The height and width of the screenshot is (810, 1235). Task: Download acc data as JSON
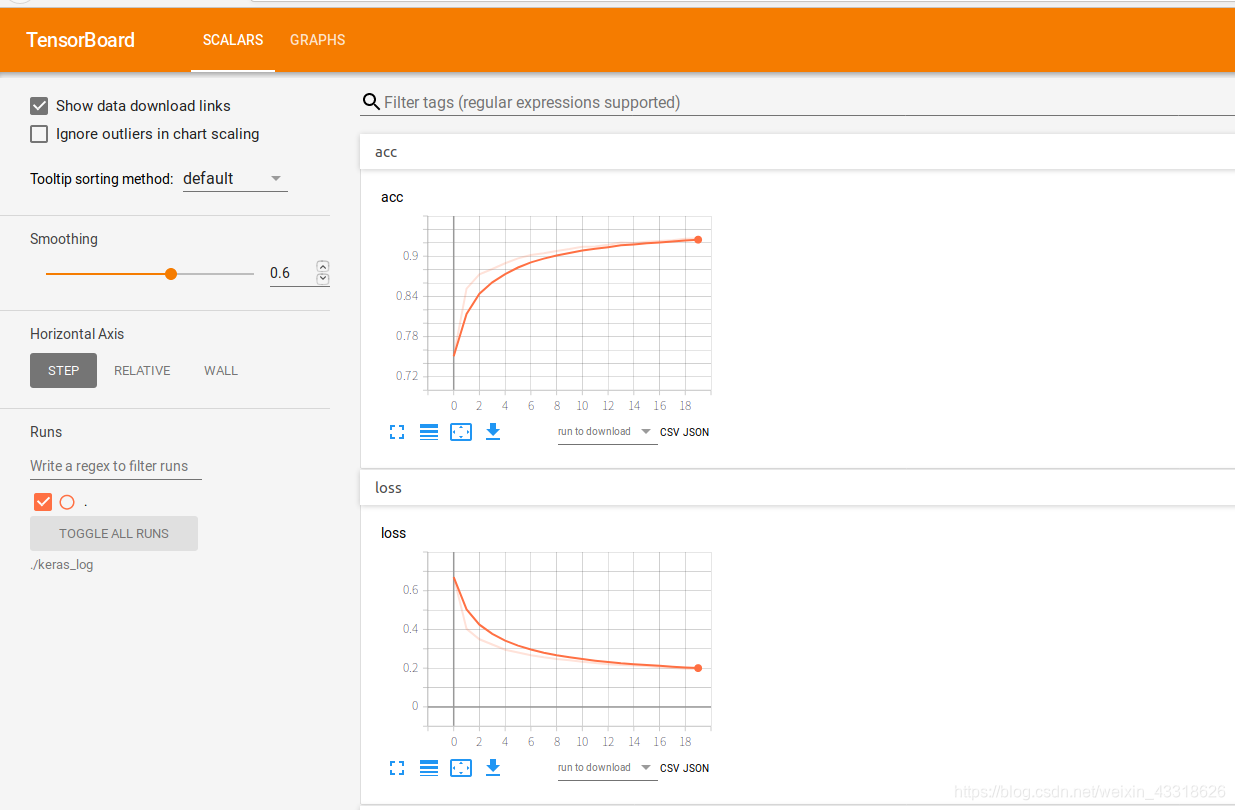click(x=697, y=432)
